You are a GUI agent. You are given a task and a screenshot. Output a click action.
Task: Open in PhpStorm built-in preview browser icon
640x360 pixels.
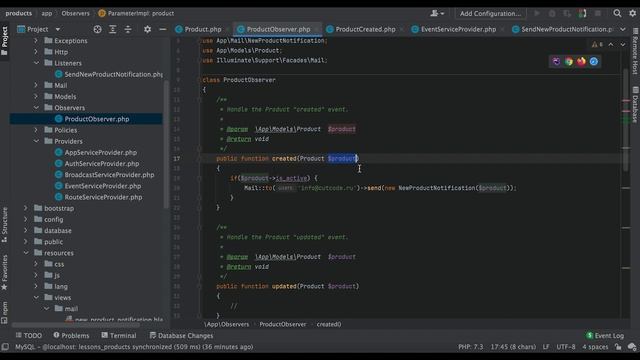[x=556, y=62]
